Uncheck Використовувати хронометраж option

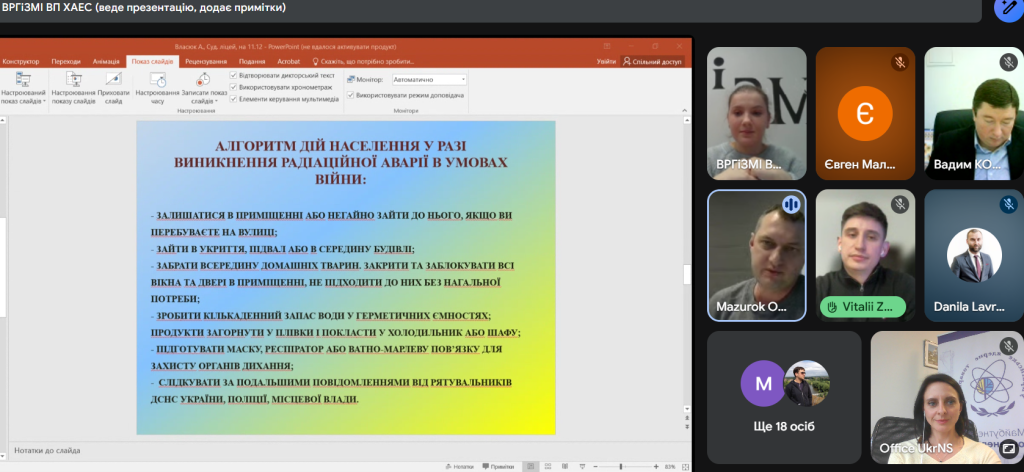coord(234,87)
